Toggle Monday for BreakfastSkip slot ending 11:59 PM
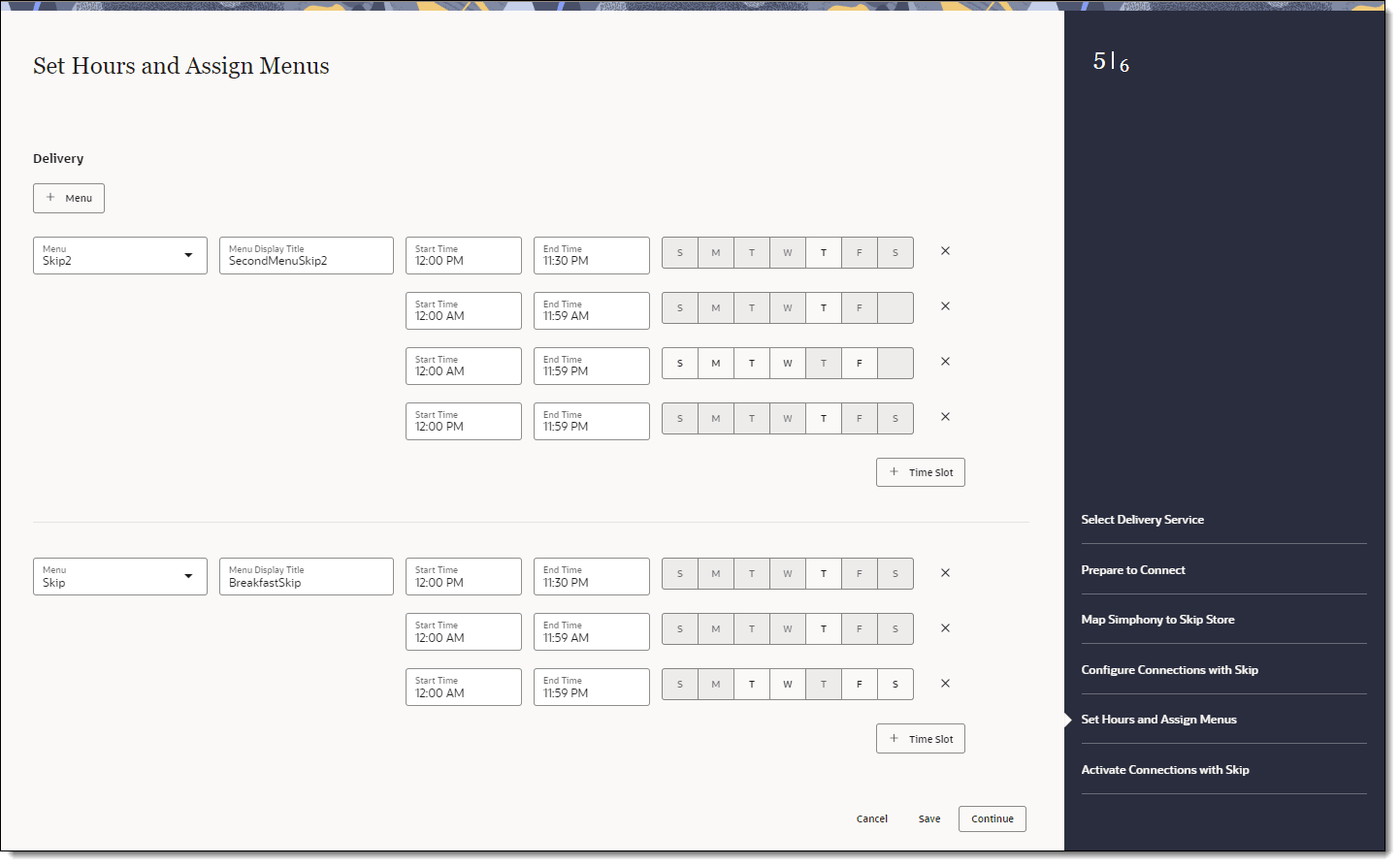Screen dimensions: 1400x866 [x=716, y=685]
